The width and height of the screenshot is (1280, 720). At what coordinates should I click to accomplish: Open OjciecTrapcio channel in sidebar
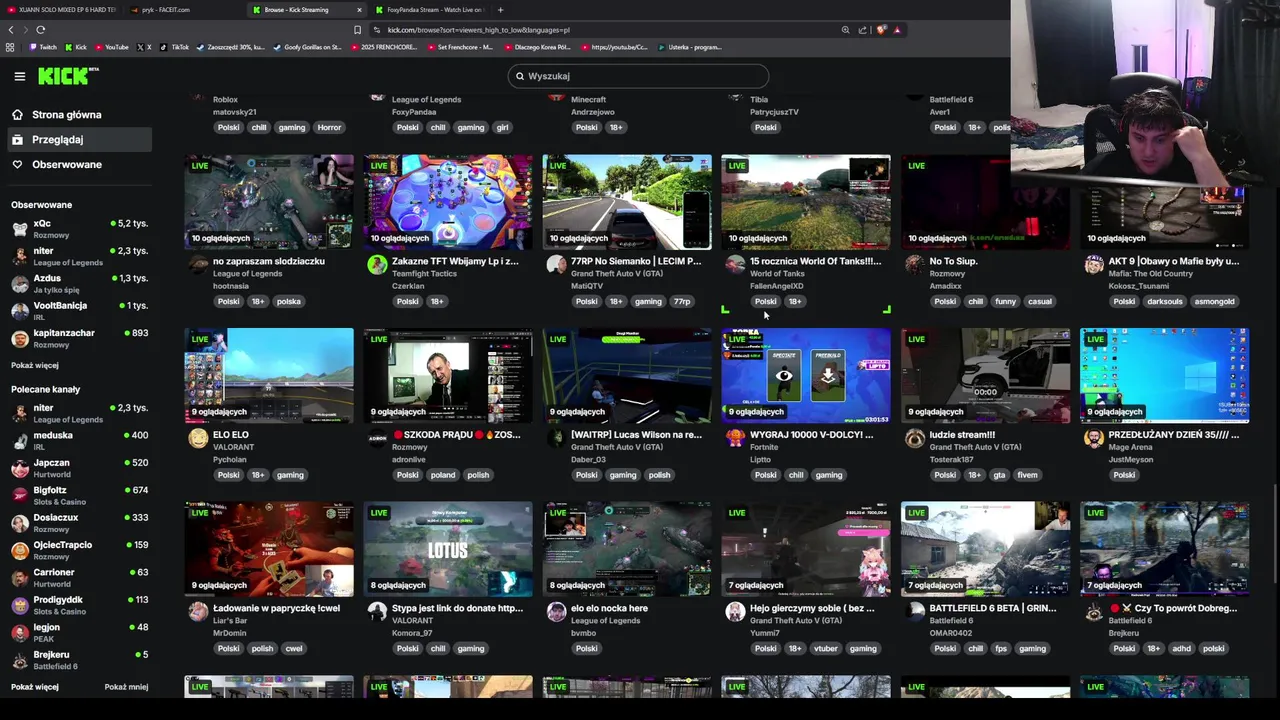[79, 550]
